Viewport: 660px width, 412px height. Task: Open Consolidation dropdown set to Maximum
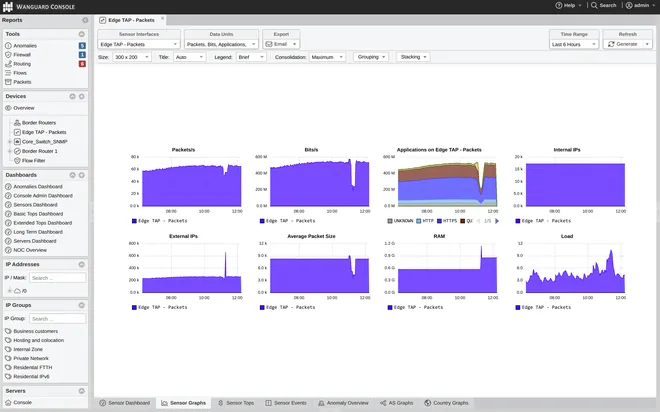(x=327, y=57)
